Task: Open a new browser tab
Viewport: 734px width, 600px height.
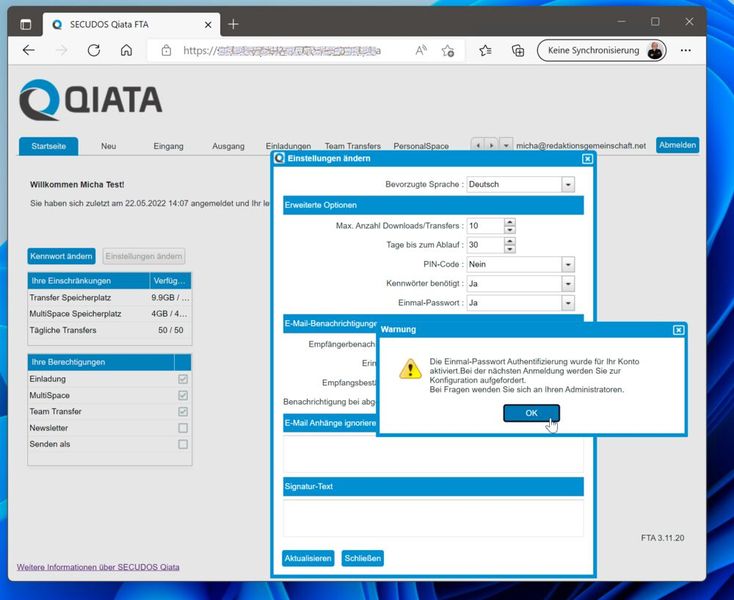Action: [x=233, y=24]
